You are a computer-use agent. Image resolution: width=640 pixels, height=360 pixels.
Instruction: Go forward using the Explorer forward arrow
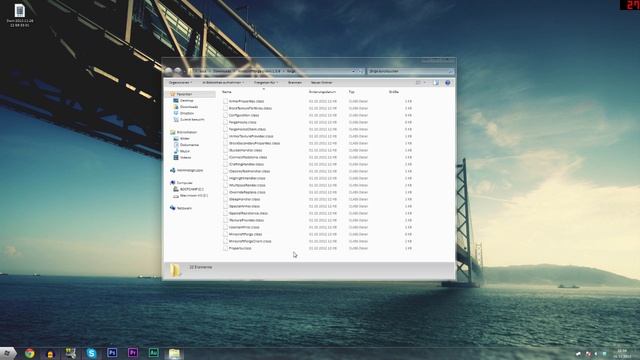[x=178, y=71]
